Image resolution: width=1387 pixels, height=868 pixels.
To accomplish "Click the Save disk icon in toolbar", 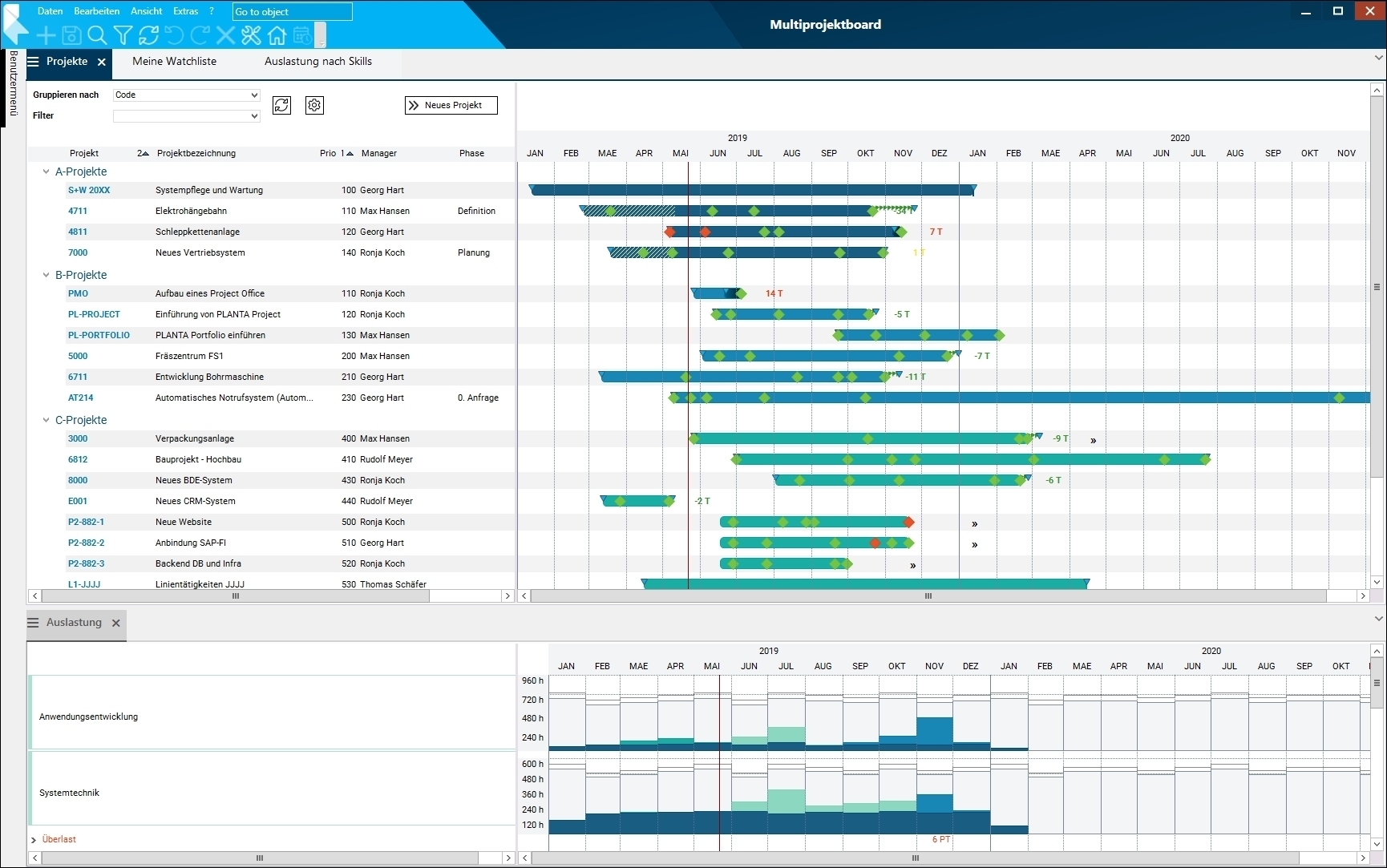I will (x=71, y=35).
